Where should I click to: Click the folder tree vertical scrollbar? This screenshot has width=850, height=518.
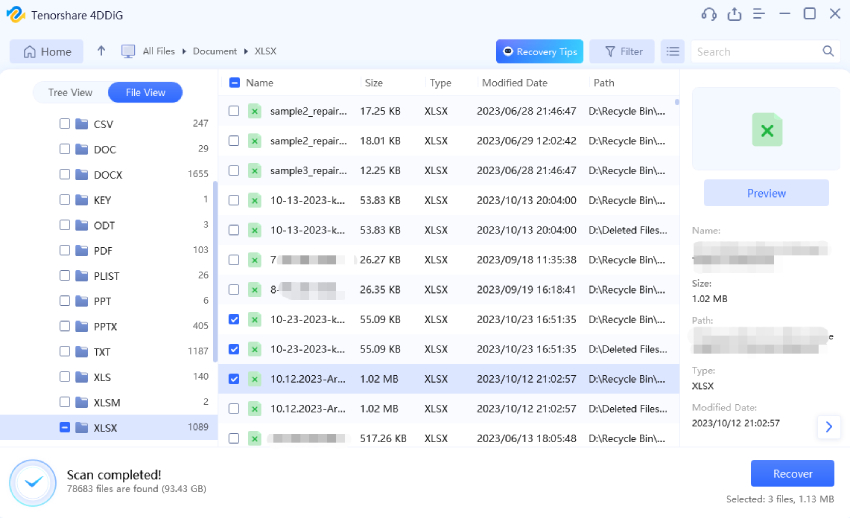point(215,271)
